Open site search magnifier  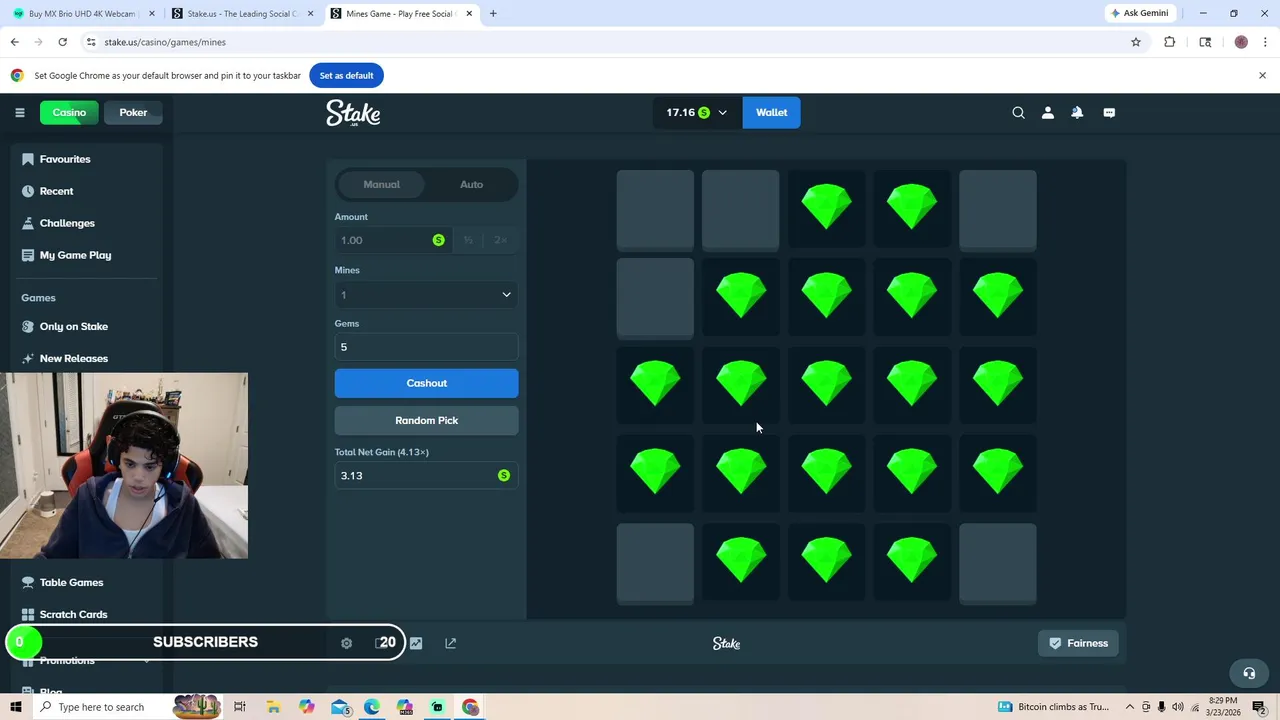pyautogui.click(x=1018, y=113)
